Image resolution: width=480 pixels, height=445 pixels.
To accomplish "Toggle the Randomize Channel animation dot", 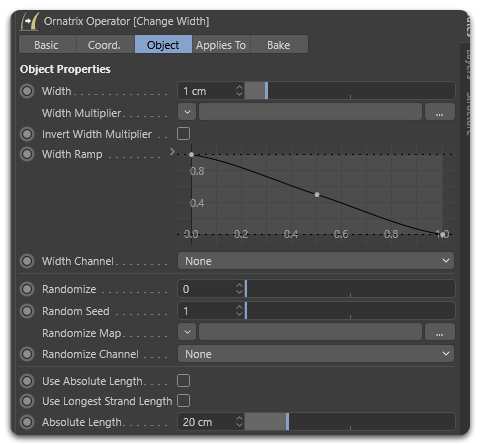I will tap(27, 354).
